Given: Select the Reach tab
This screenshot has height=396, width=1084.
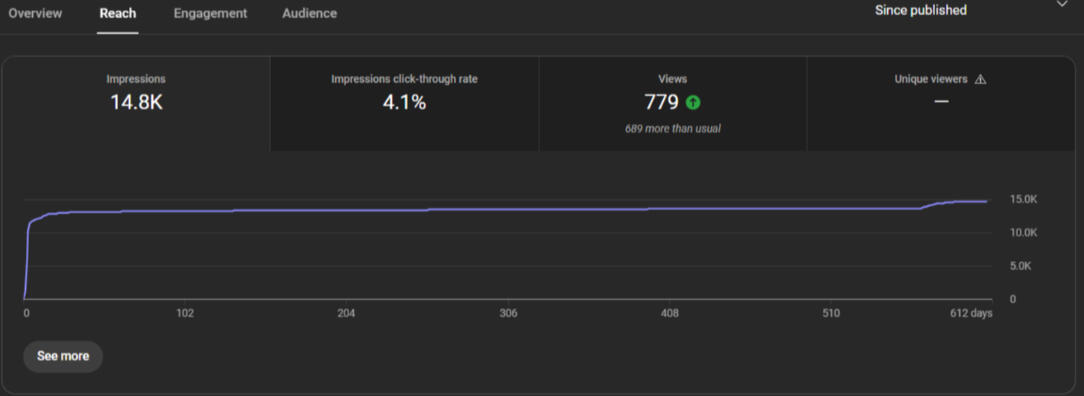Looking at the screenshot, I should 118,13.
